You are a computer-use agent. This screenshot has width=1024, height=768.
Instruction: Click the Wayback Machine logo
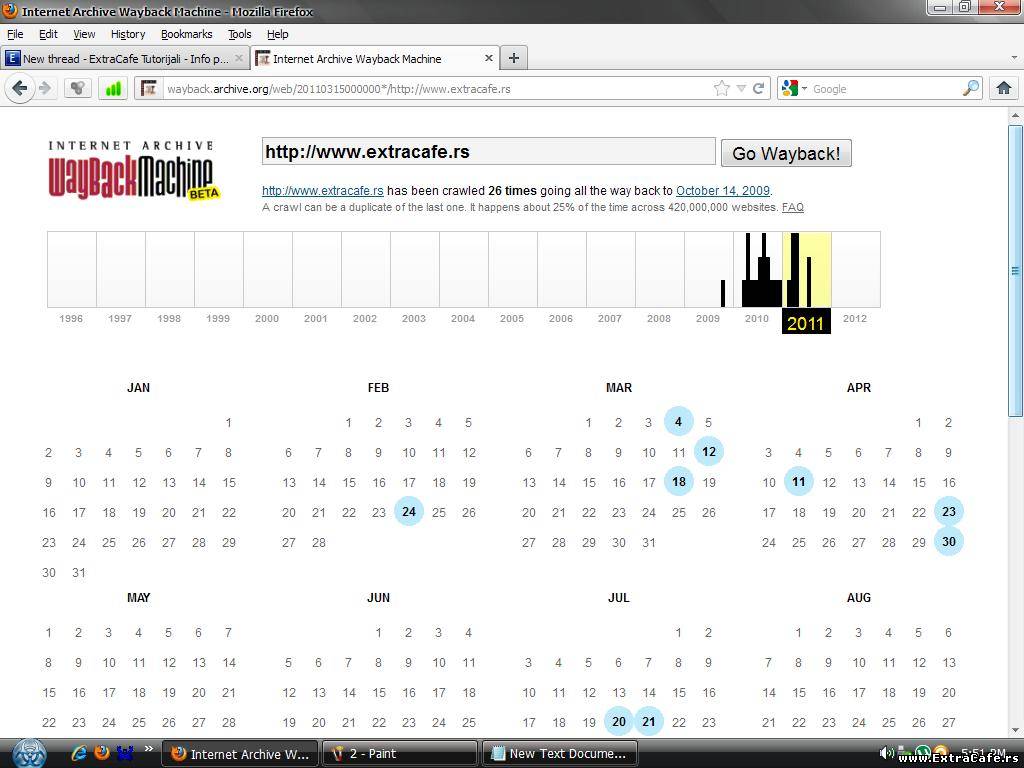[x=133, y=169]
